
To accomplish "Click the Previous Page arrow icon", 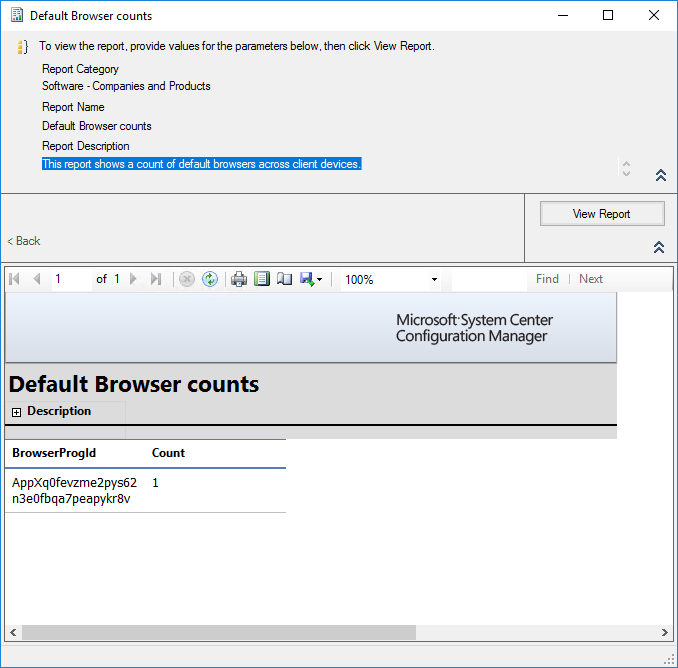I will [37, 280].
